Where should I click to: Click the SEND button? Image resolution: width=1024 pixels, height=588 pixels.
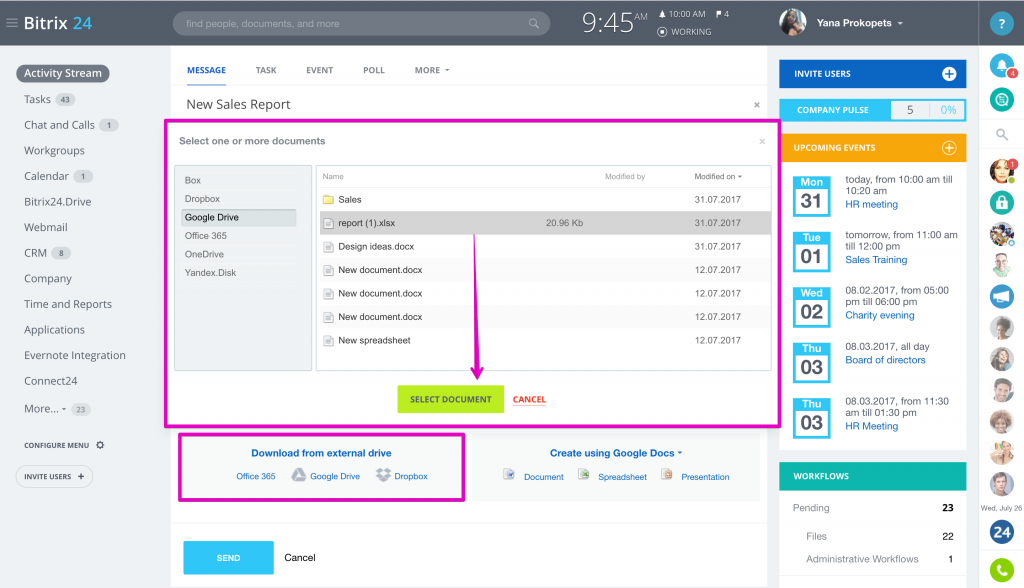pyautogui.click(x=229, y=558)
